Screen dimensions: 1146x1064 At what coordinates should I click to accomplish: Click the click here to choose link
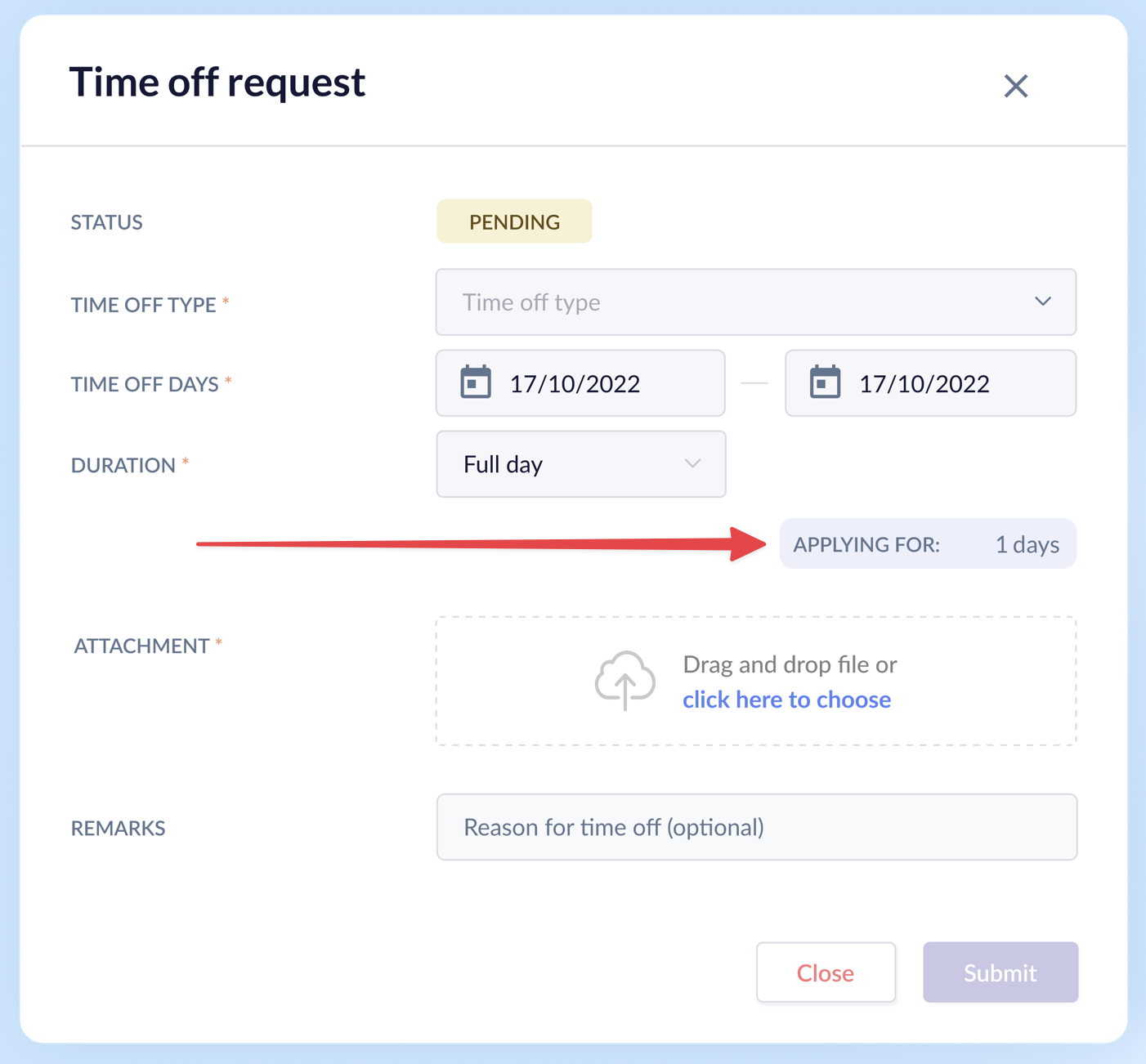click(x=786, y=699)
